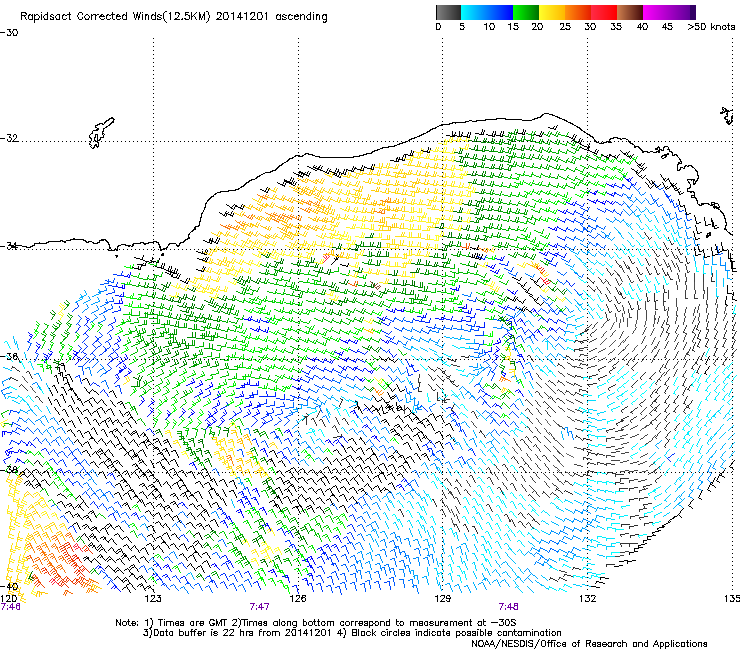
Task: Click the longitude label '129'
Action: (x=442, y=599)
